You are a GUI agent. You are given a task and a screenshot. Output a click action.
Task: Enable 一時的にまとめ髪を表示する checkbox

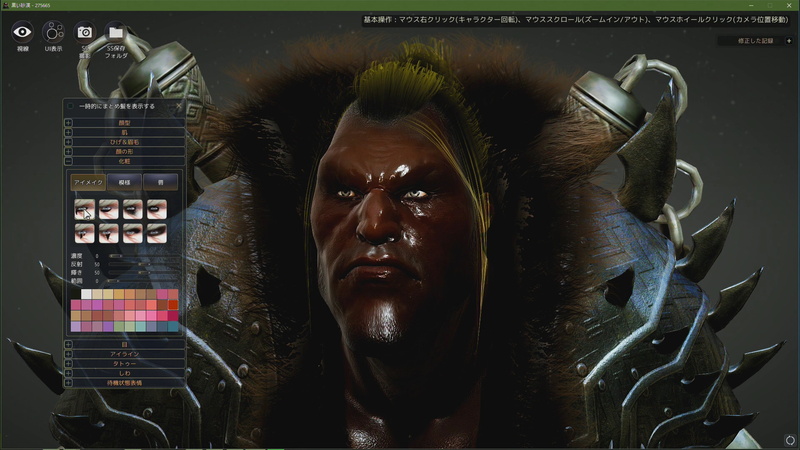[70, 106]
